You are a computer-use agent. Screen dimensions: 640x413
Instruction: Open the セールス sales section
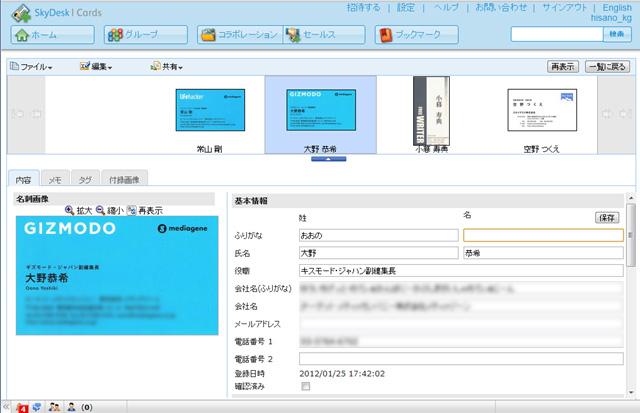tap(324, 35)
